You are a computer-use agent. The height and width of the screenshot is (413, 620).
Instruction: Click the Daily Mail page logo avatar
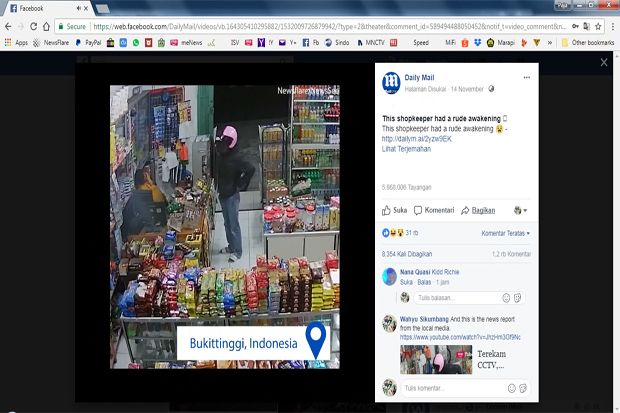(391, 83)
